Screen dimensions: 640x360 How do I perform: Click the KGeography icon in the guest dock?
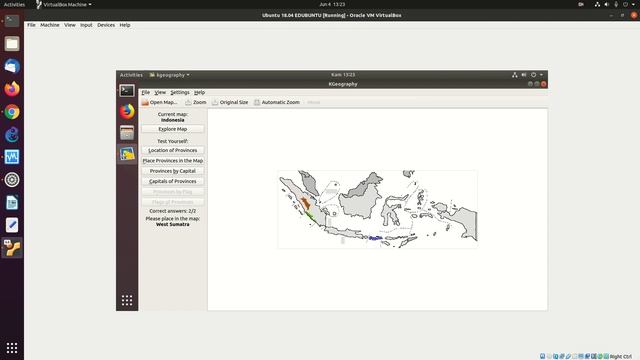127,154
